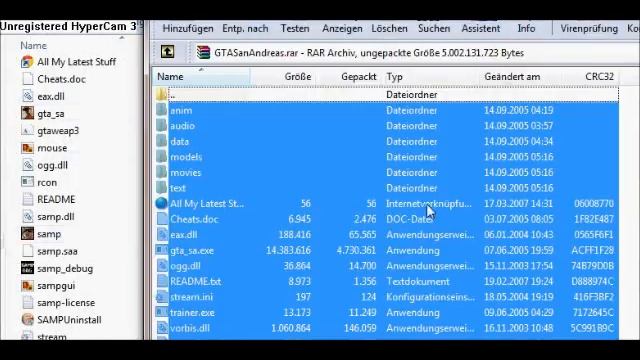Select the audio folder icon
This screenshot has height=360, width=640.
coord(162,126)
